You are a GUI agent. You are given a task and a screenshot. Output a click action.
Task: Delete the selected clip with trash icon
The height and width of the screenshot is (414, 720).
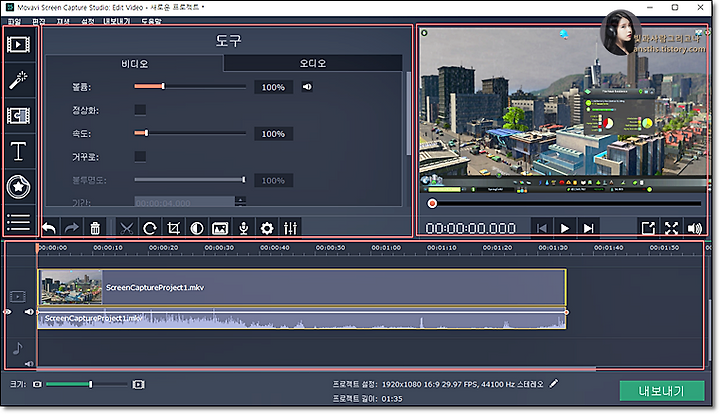click(x=95, y=228)
